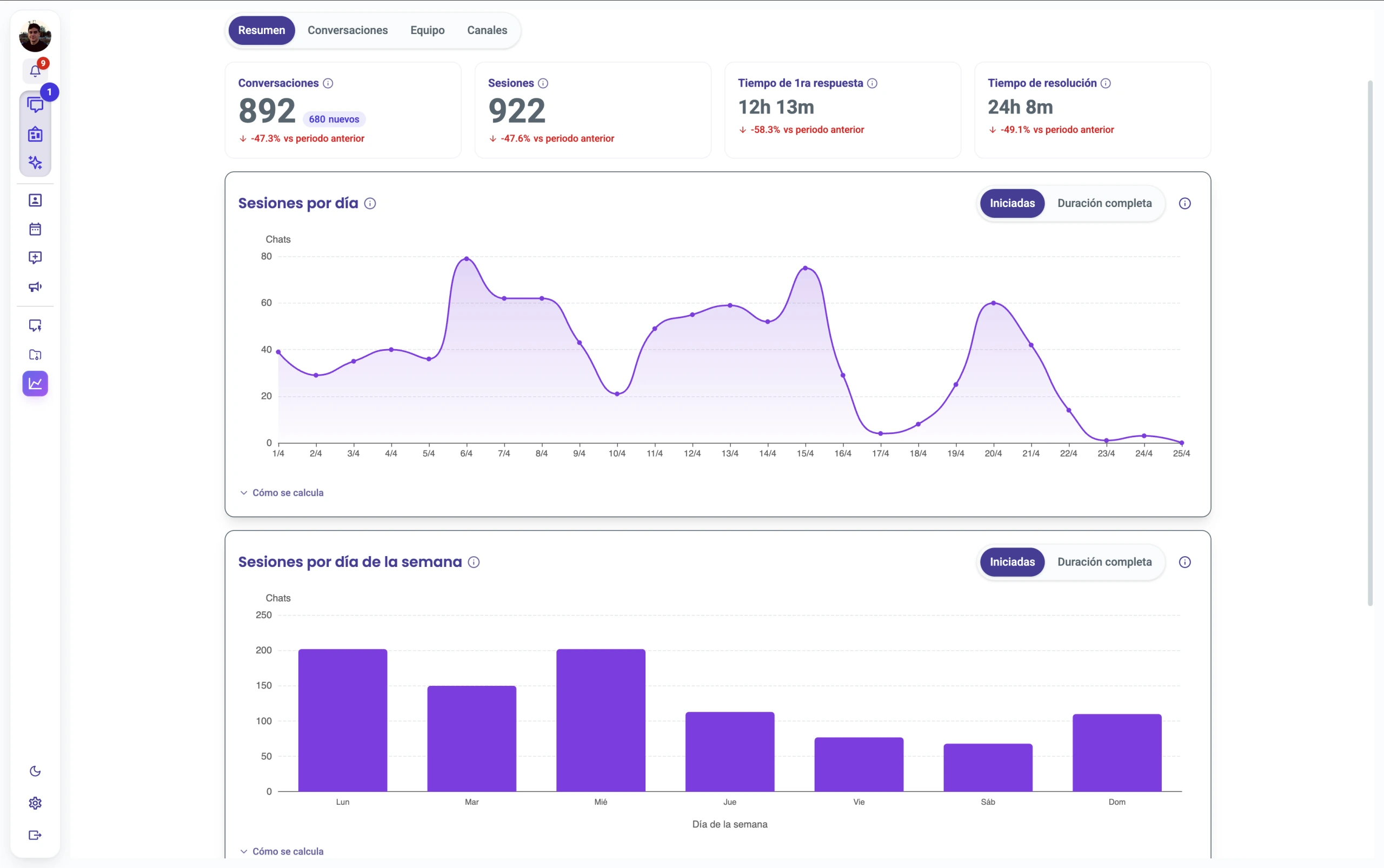This screenshot has width=1384, height=868.
Task: Click the 680 nuevos badge
Action: point(334,119)
